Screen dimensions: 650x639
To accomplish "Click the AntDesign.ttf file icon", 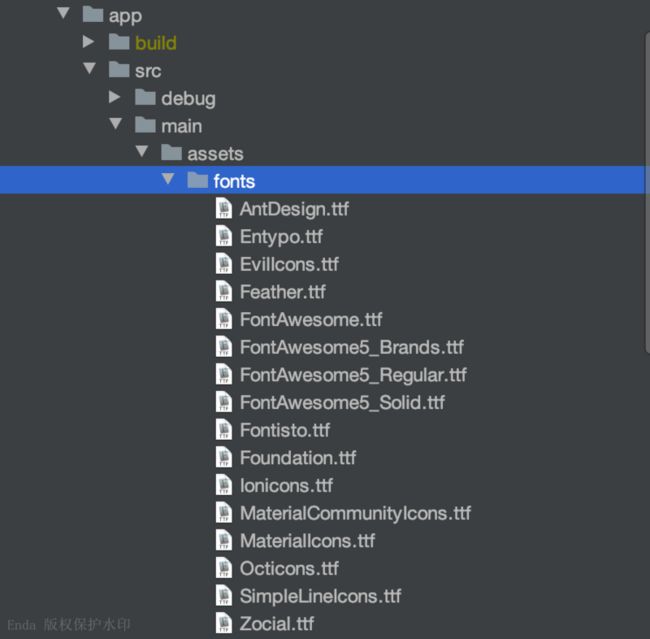I will [x=224, y=209].
